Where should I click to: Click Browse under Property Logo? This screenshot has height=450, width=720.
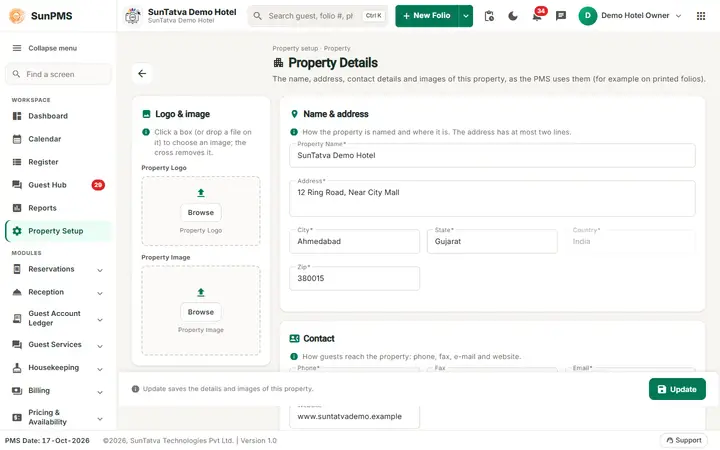[201, 213]
